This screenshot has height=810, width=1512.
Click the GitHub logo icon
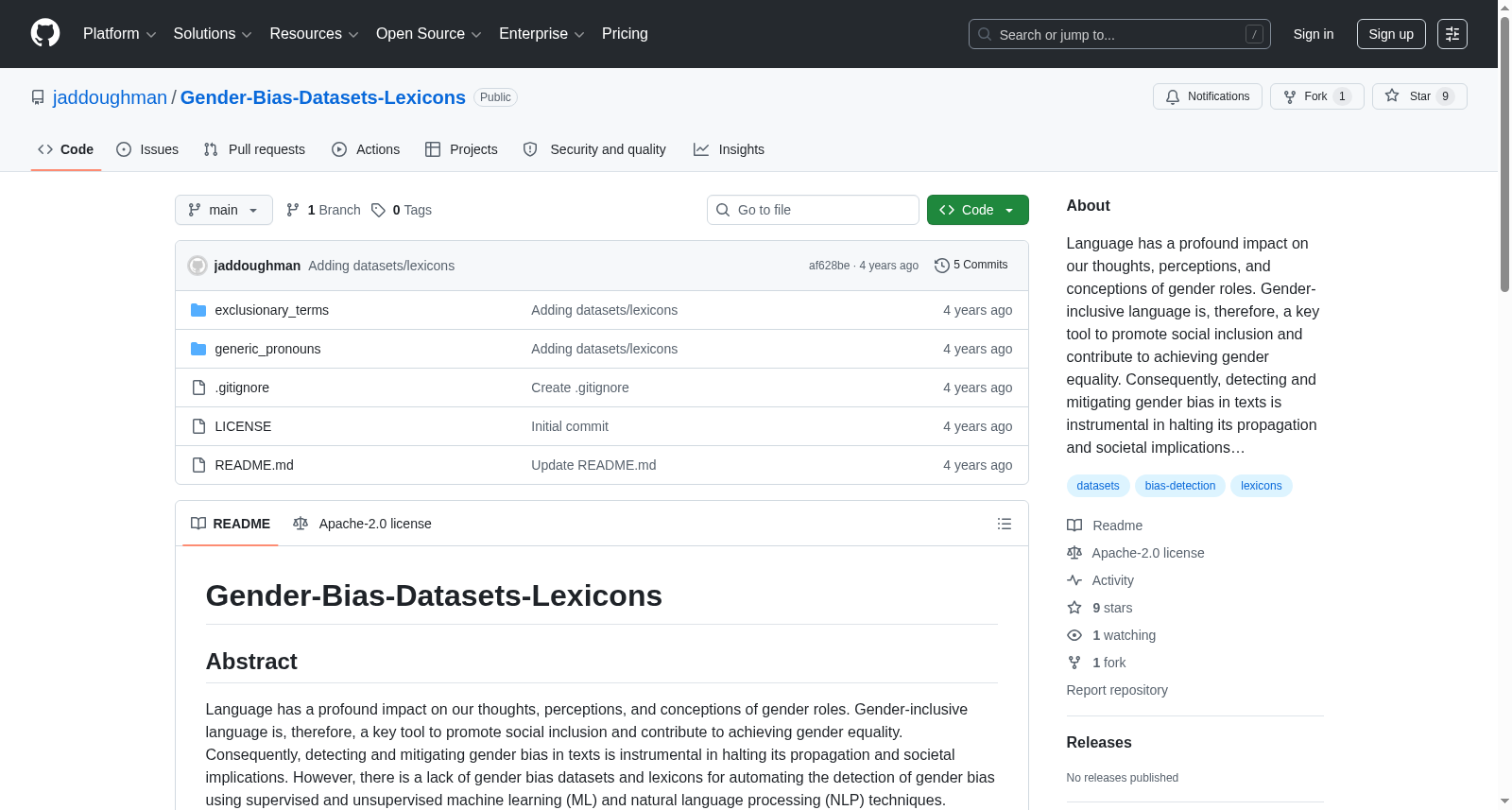point(45,34)
